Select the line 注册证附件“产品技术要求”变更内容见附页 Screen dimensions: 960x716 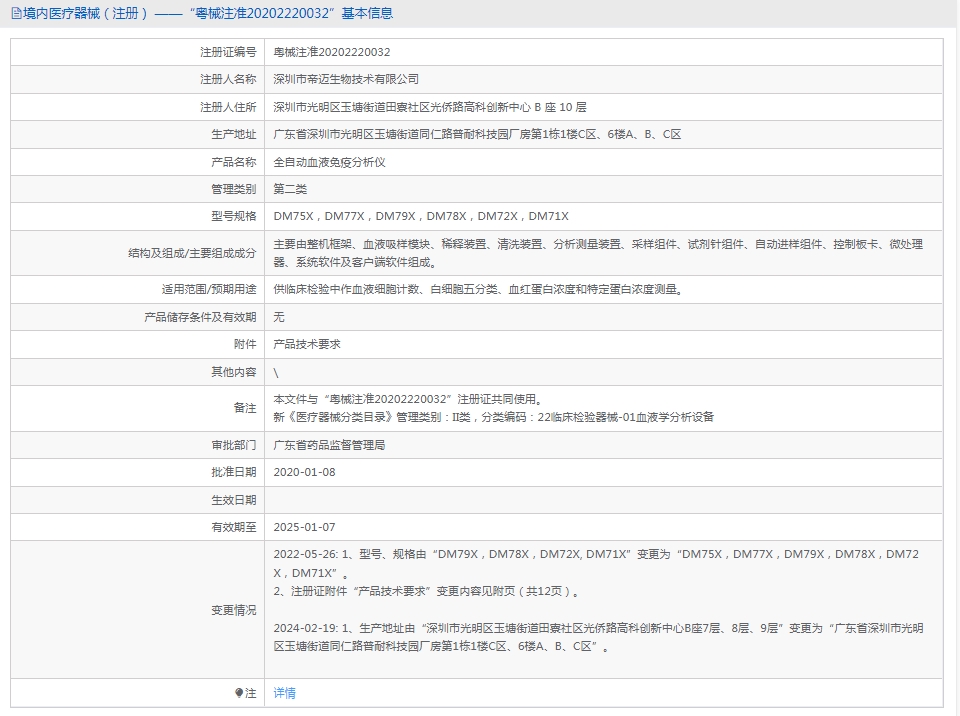pos(426,591)
